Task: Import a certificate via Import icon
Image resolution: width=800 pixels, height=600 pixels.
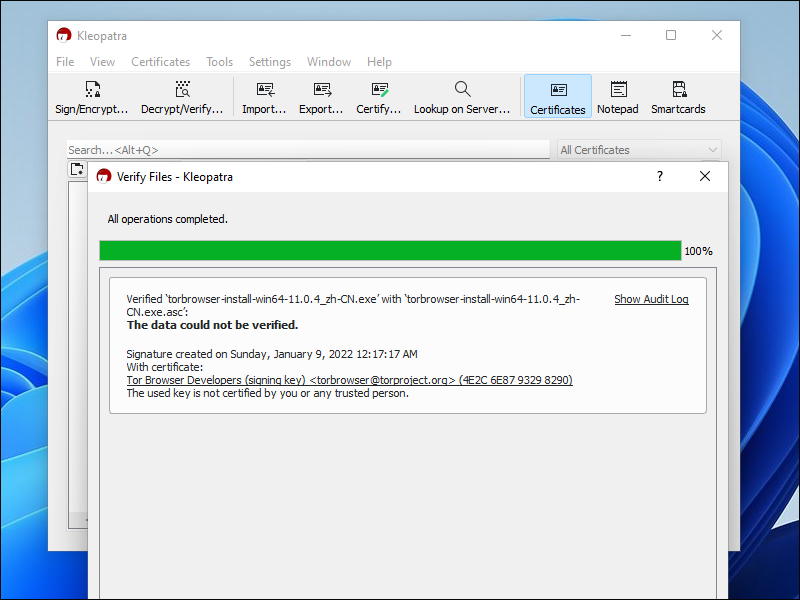Action: pyautogui.click(x=264, y=97)
